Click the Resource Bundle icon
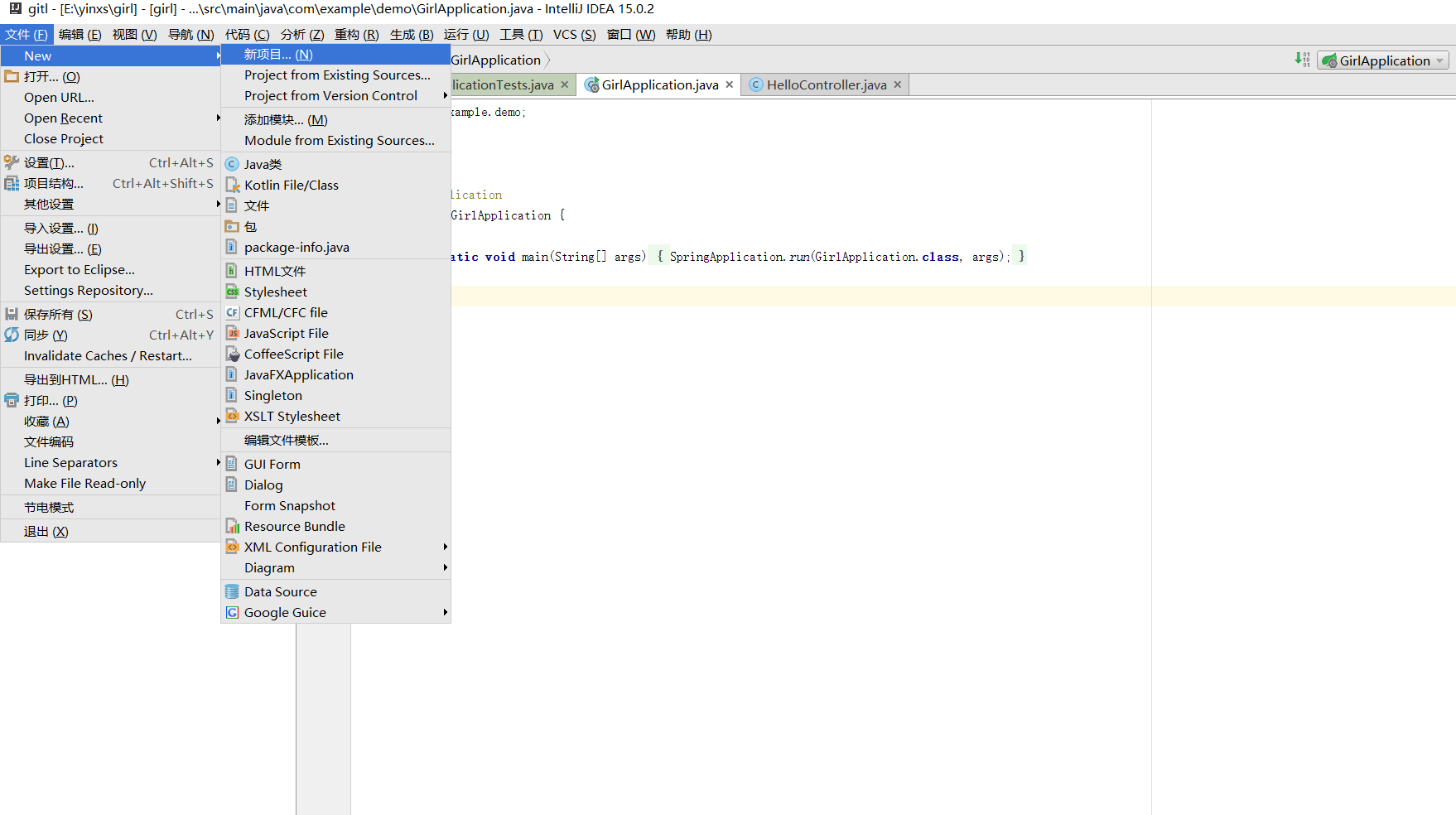 coord(232,526)
